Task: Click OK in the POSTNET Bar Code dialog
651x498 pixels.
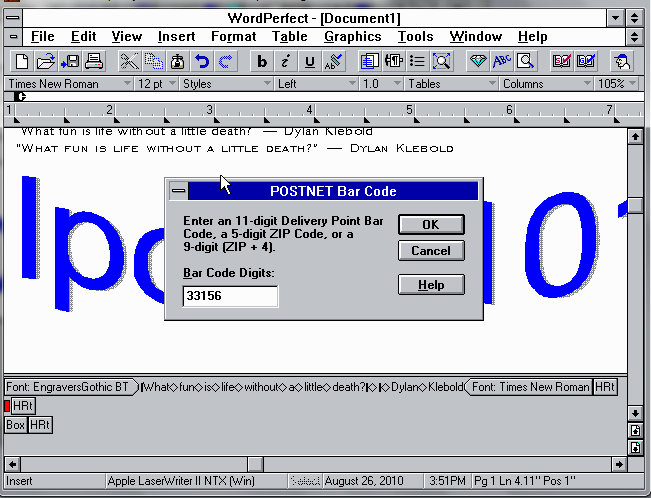Action: [431, 225]
